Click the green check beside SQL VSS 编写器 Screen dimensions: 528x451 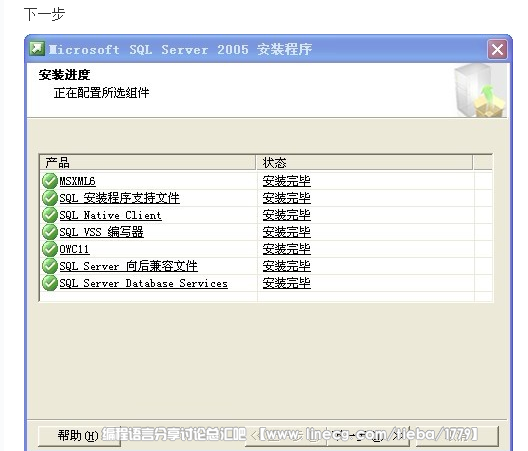pyautogui.click(x=50, y=232)
